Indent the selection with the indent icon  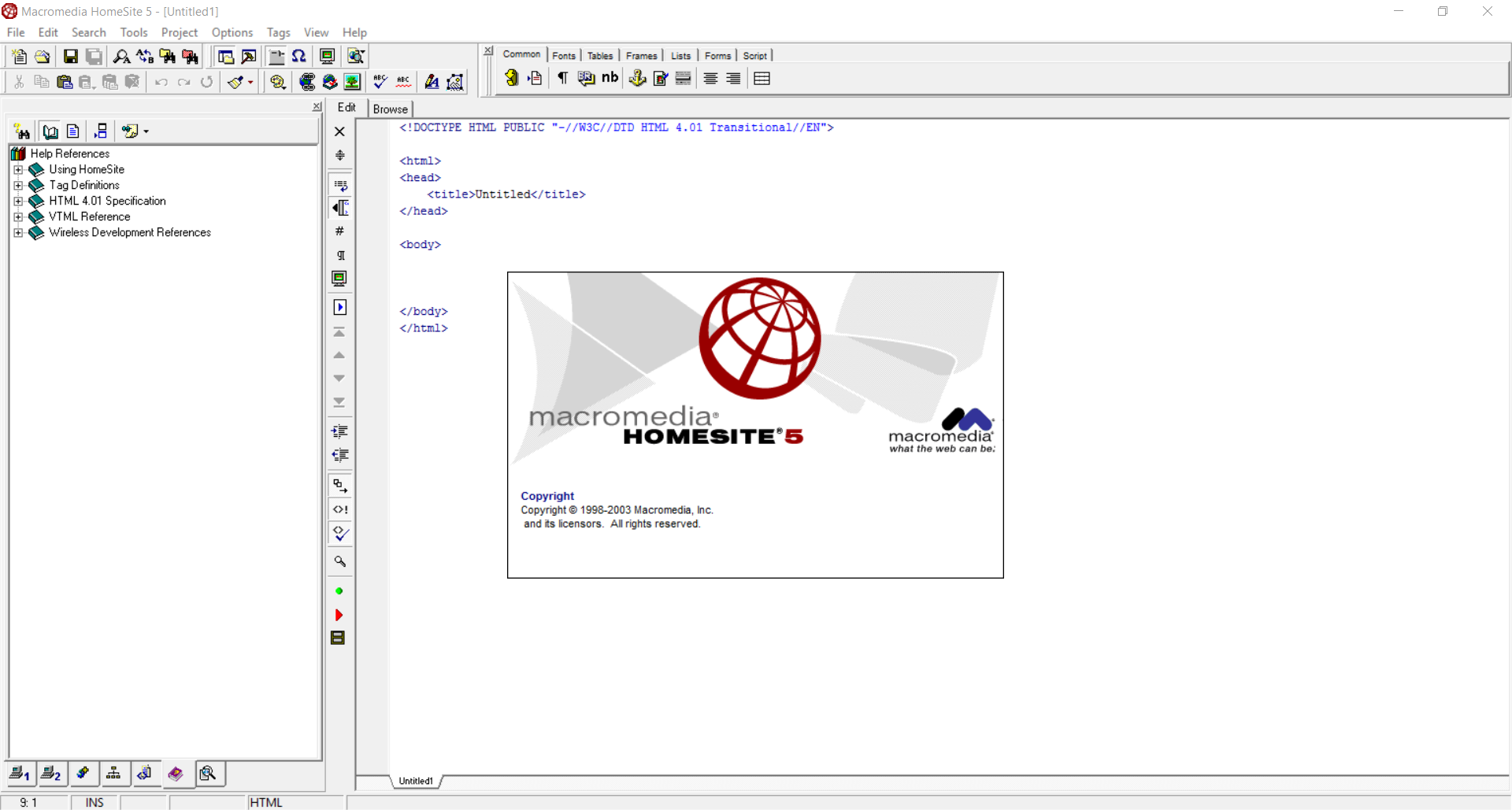(339, 431)
